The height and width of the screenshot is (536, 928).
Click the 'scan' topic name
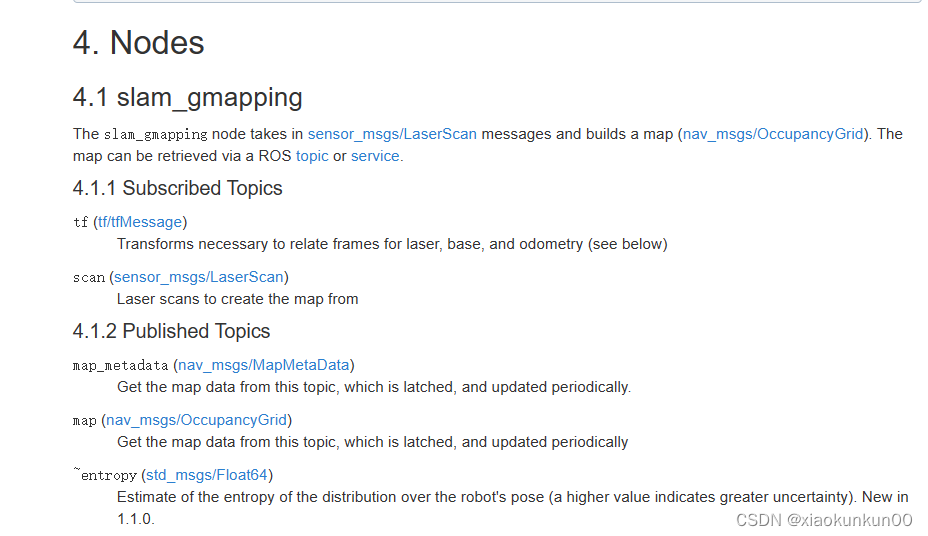point(89,277)
